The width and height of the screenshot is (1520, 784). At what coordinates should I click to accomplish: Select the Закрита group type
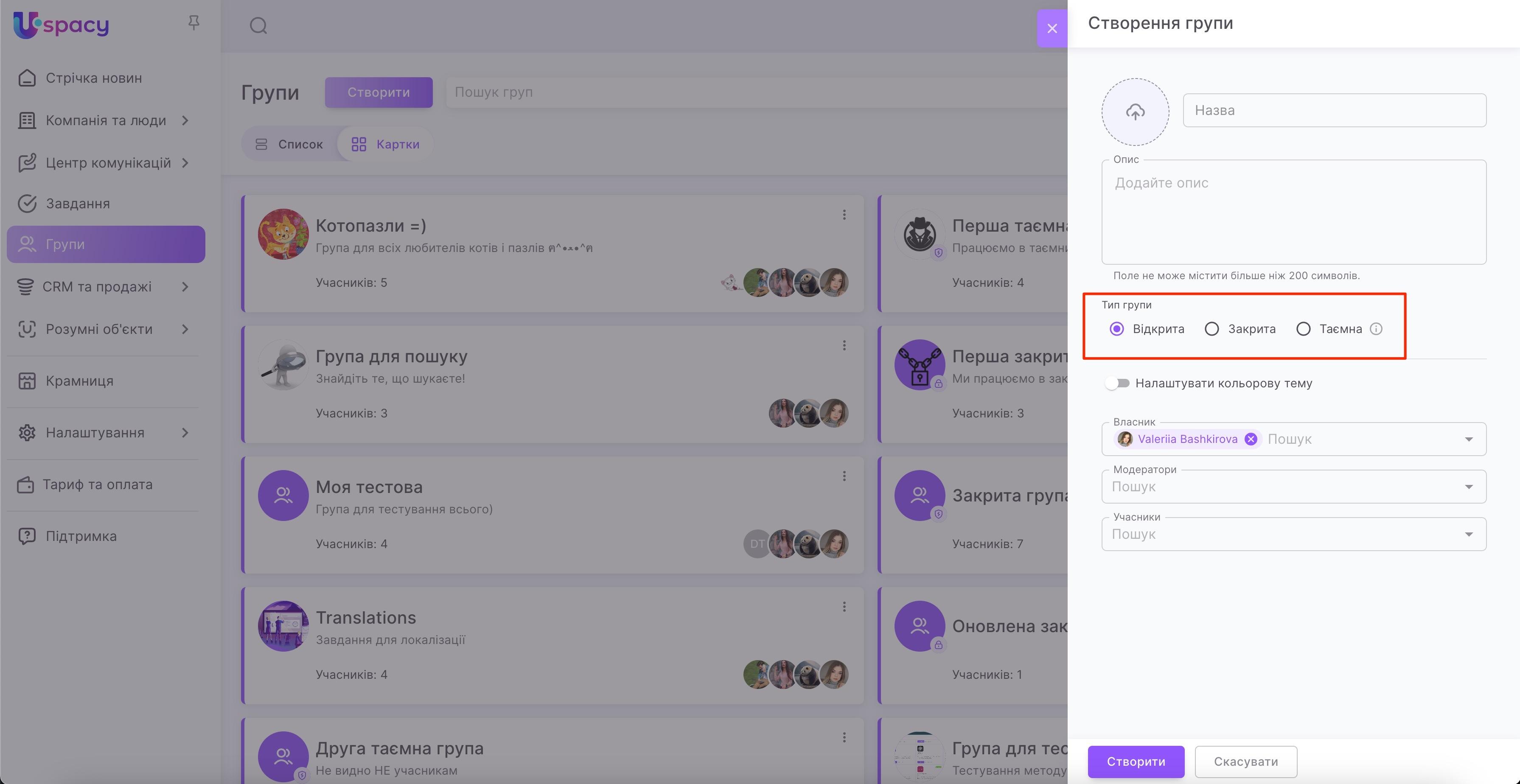click(1212, 329)
